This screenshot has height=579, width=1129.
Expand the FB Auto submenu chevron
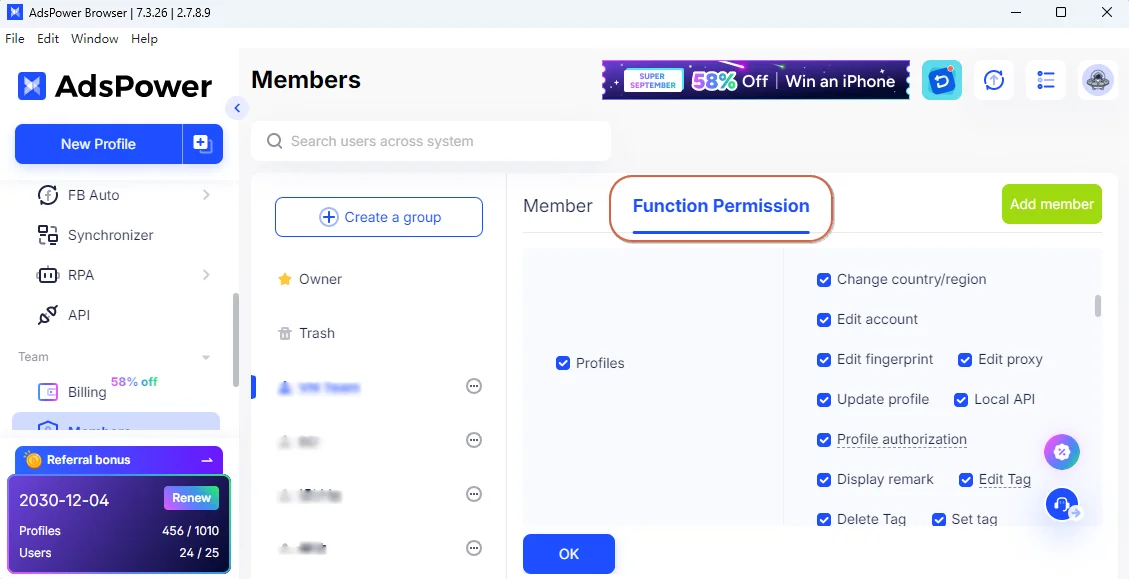coord(206,195)
